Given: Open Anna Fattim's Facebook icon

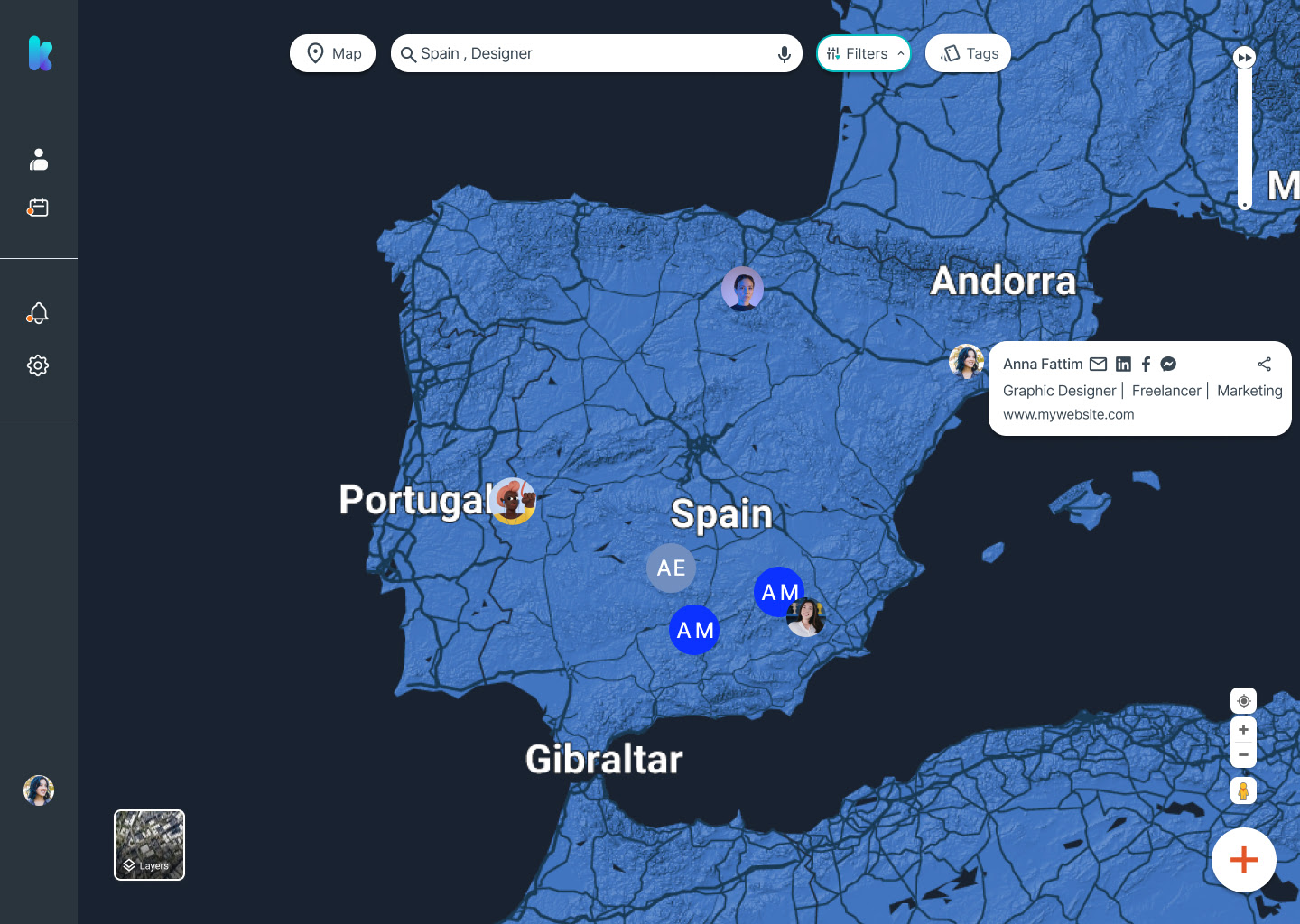Looking at the screenshot, I should pyautogui.click(x=1146, y=365).
